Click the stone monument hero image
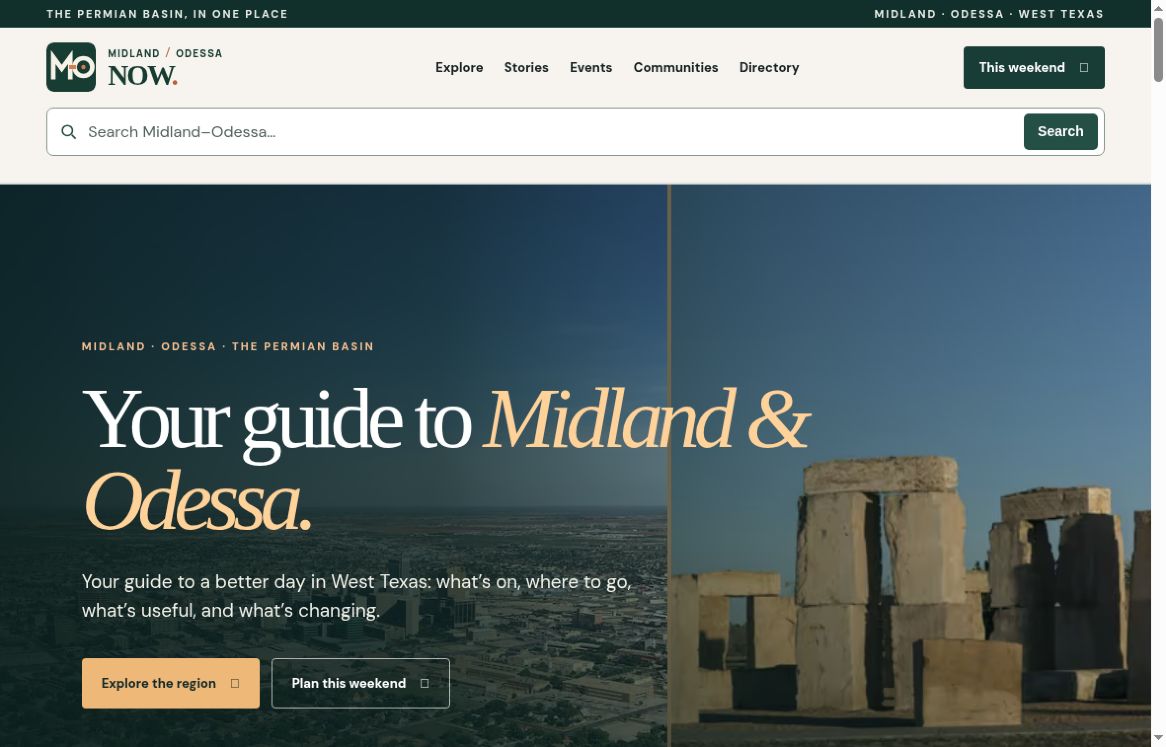The width and height of the screenshot is (1166, 747). 911,465
